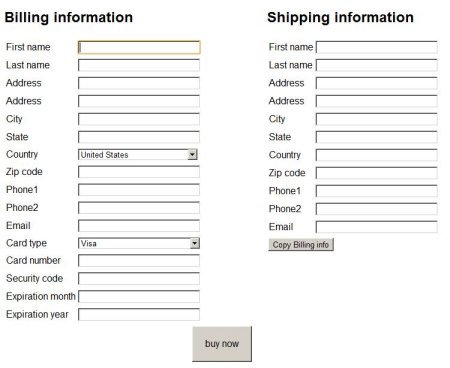The width and height of the screenshot is (450, 368).
Task: Select the billing Zip code field
Action: (139, 172)
